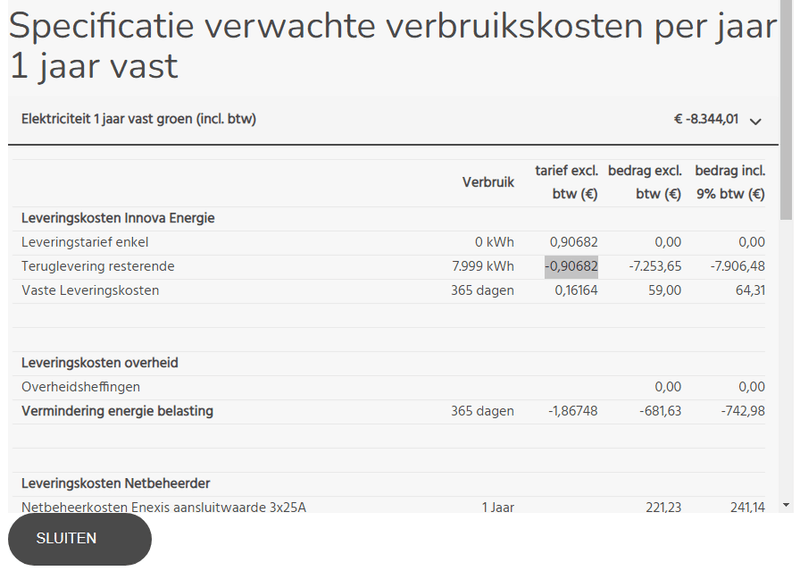The image size is (800, 571).
Task: Click the scrollbar down arrow
Action: pos(786,505)
